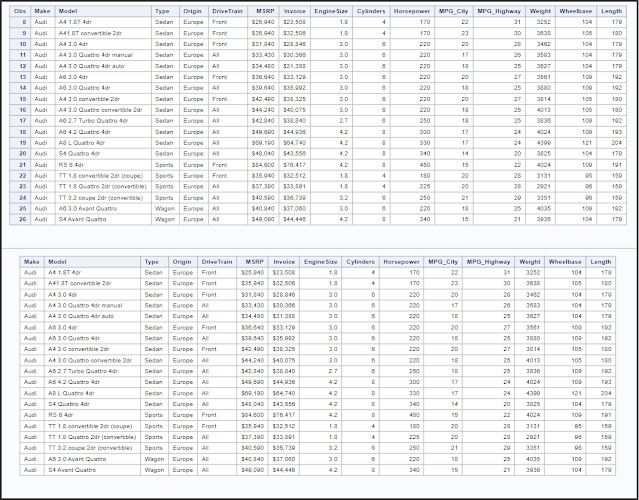Select 'S4 Quattro 4dr' in the table without Obs

[x=68, y=404]
